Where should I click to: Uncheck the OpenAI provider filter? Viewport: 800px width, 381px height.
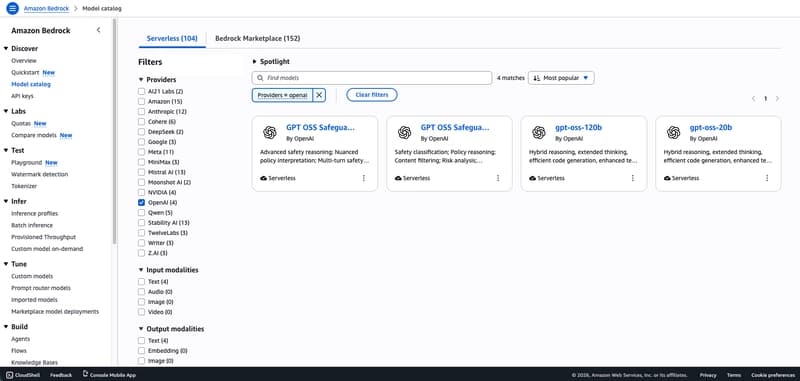coord(141,202)
